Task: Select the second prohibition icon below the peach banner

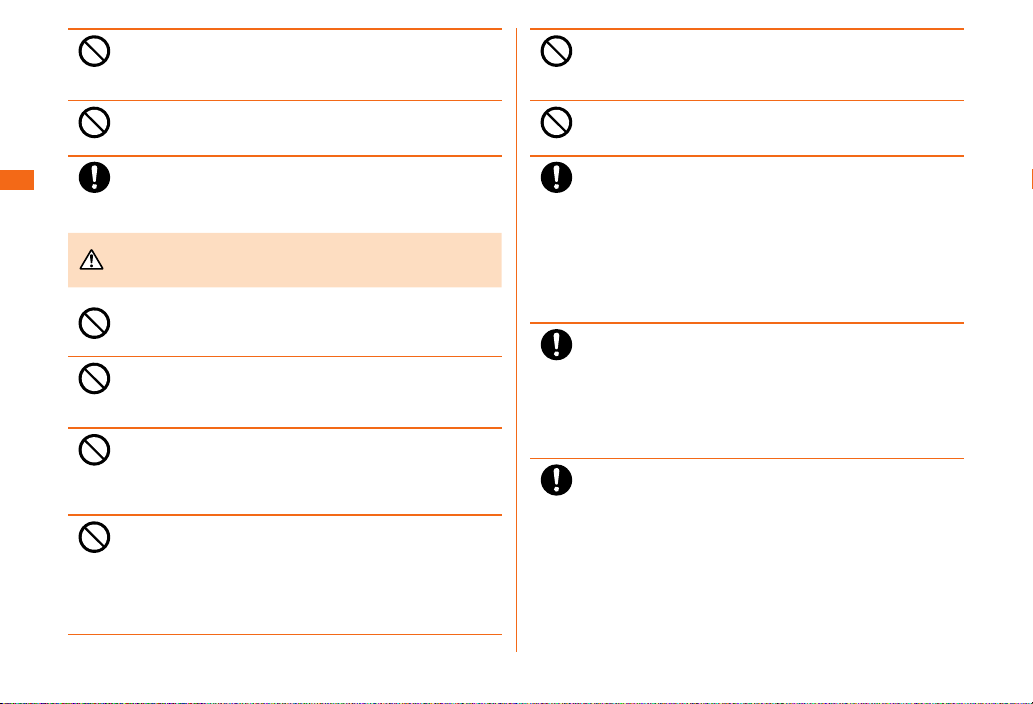Action: click(94, 379)
